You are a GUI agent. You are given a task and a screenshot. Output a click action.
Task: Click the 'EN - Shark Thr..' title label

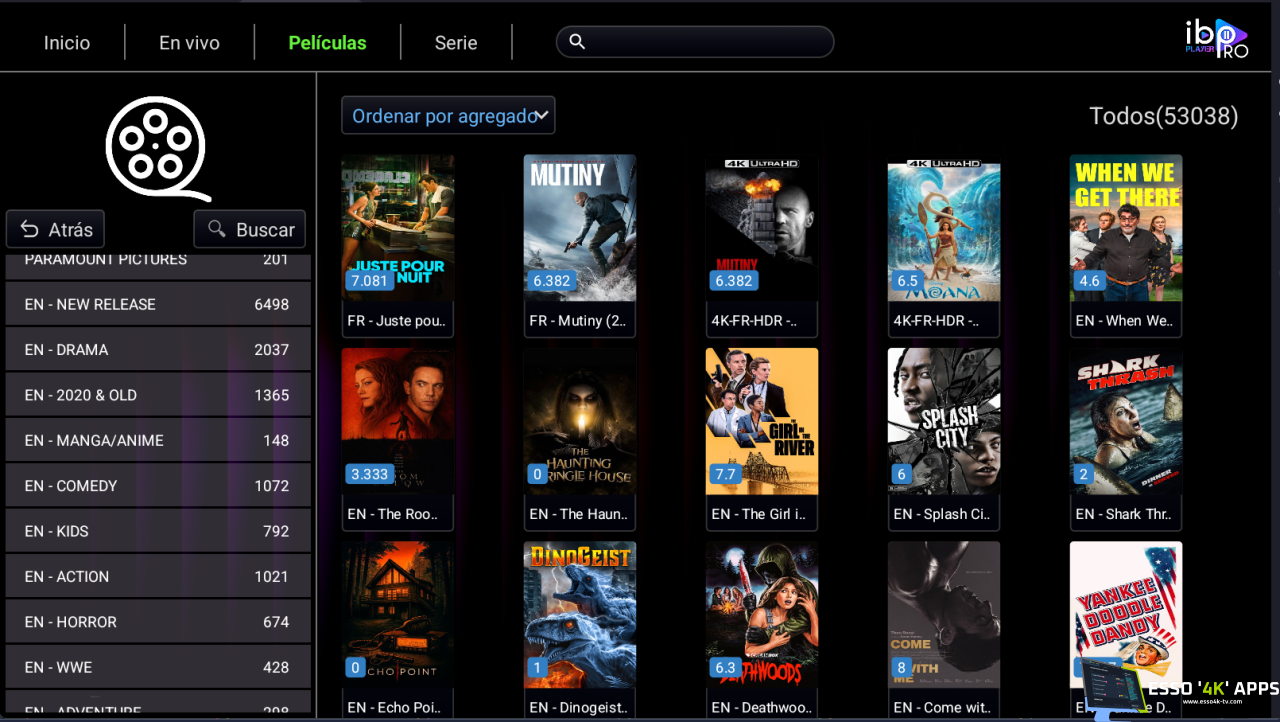click(x=1126, y=514)
